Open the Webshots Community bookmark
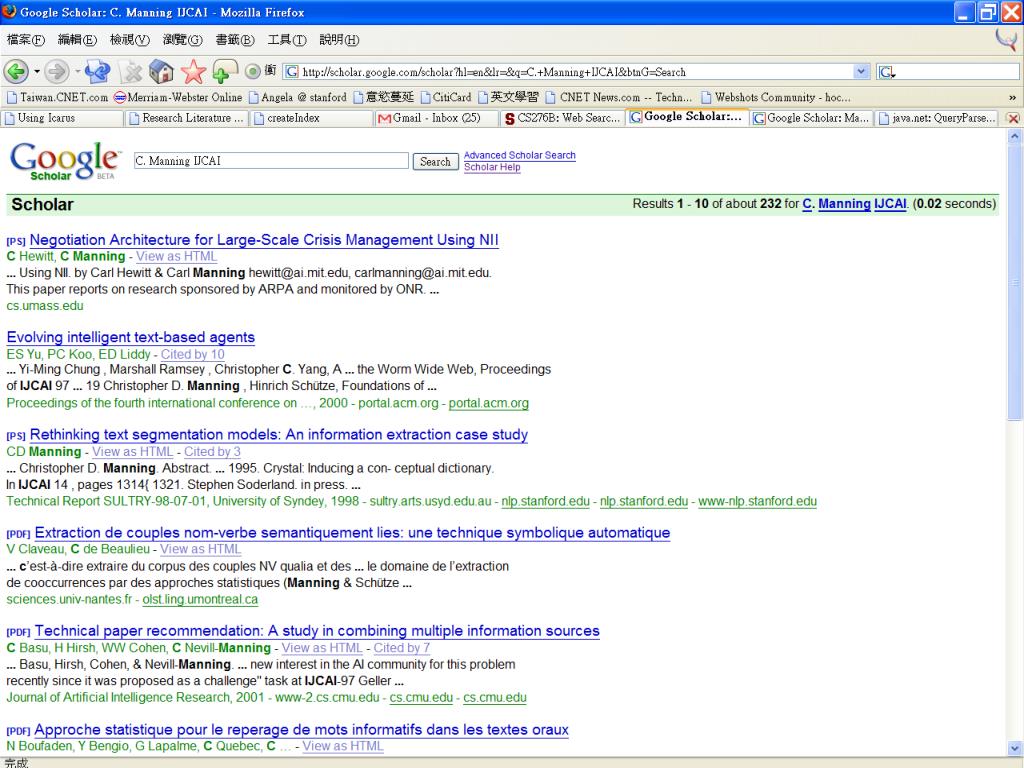The image size is (1024, 768). coord(775,97)
